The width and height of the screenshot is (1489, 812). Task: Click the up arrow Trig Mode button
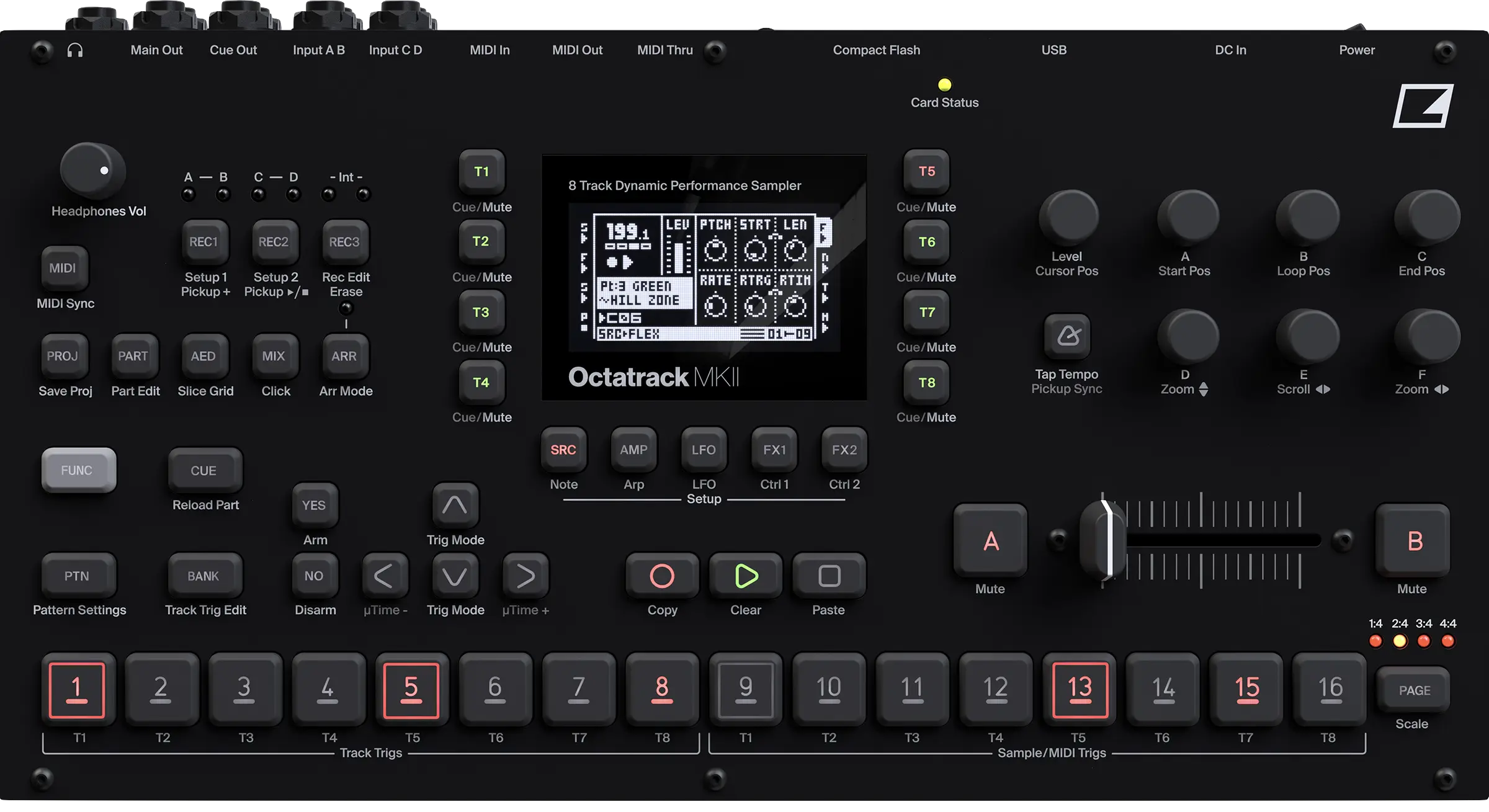tap(455, 505)
